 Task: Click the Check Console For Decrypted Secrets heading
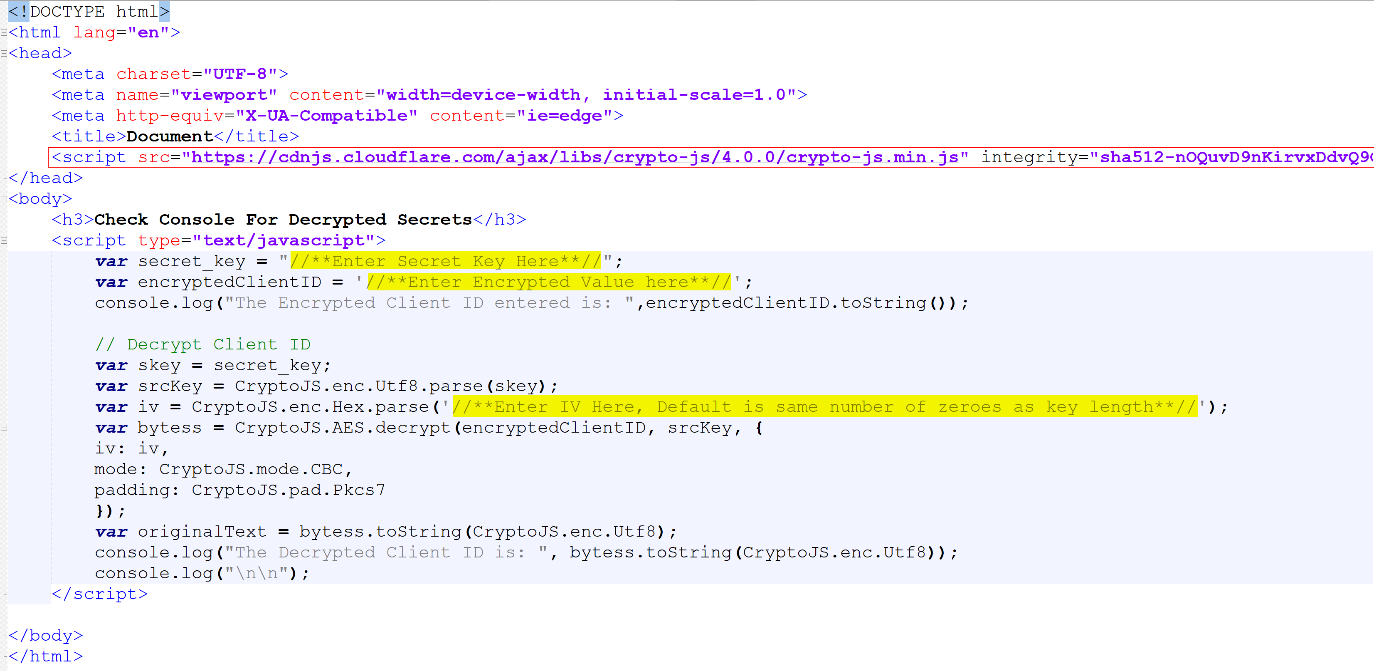tap(283, 220)
